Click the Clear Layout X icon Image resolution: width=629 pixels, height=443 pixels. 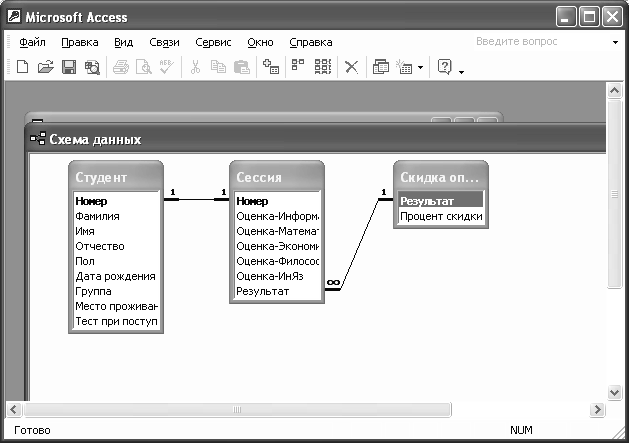point(351,67)
